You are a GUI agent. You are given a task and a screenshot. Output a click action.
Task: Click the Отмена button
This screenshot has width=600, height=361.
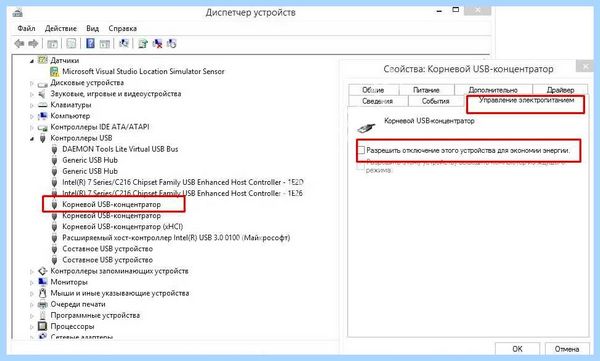coord(567,349)
